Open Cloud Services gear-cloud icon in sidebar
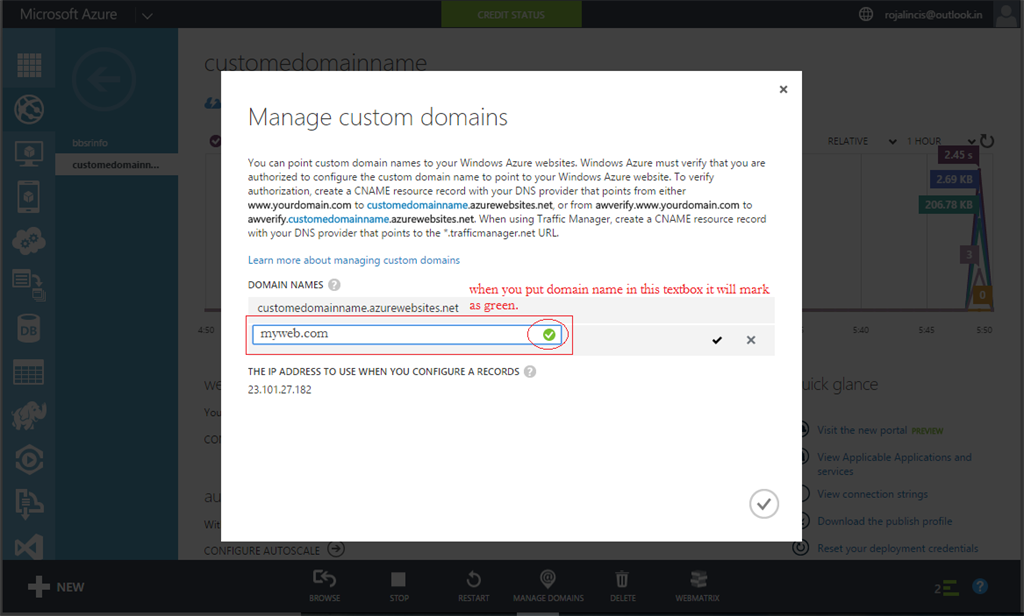Viewport: 1024px width, 616px height. [x=29, y=241]
